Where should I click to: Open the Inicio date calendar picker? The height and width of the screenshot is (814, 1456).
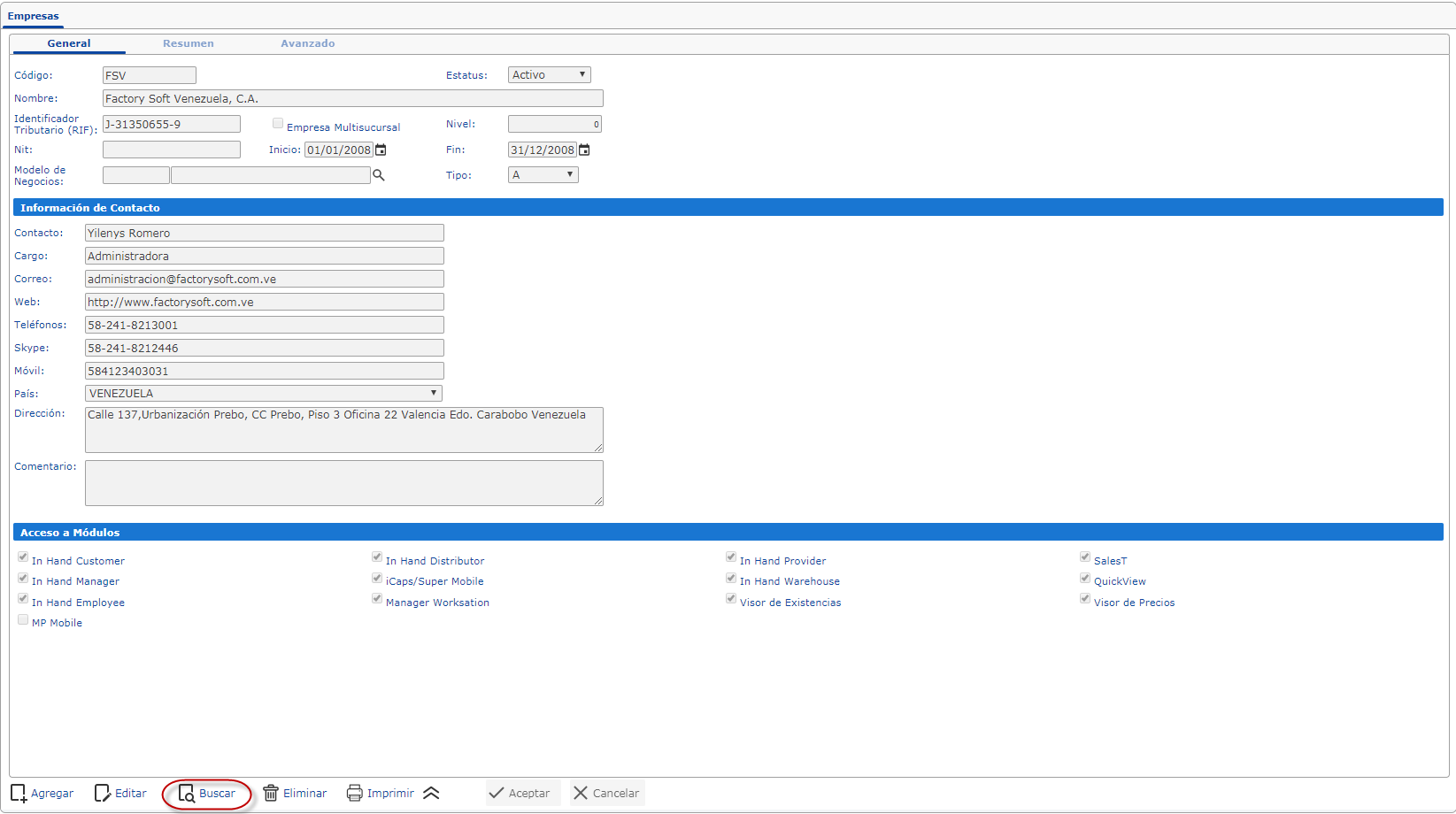381,150
